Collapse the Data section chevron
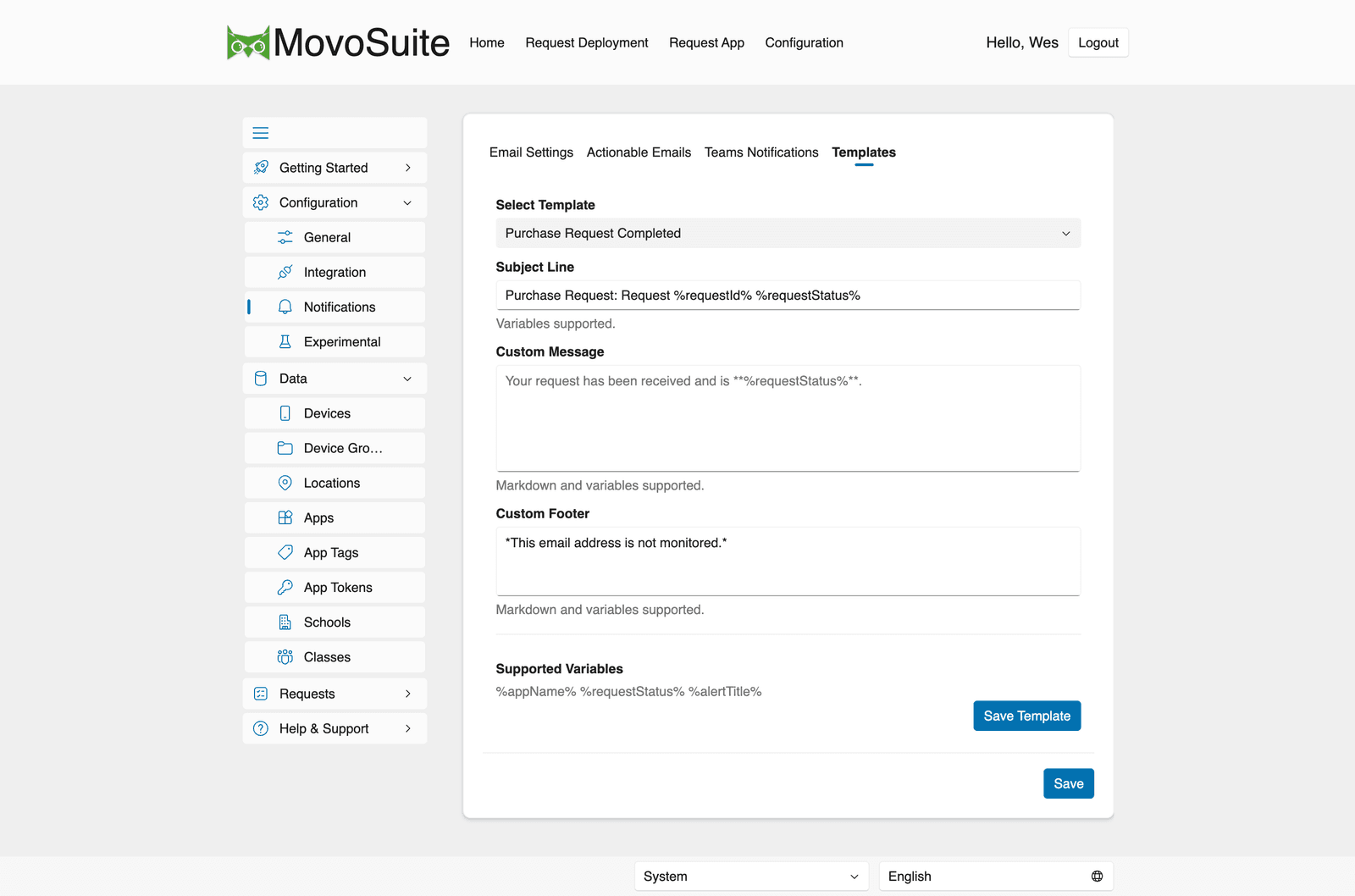 407,379
